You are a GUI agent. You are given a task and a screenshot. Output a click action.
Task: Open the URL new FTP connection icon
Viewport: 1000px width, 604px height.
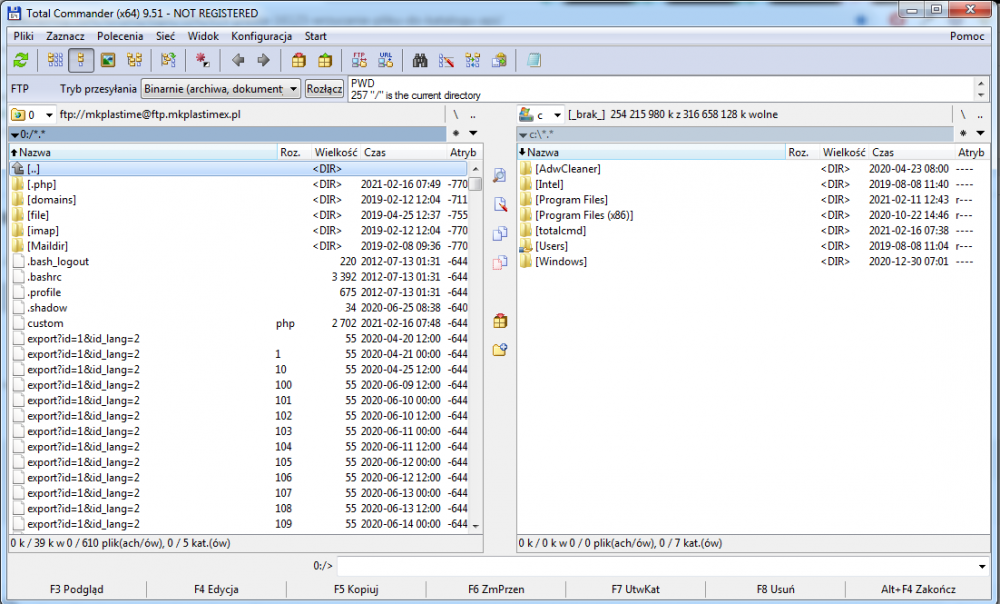(x=386, y=61)
